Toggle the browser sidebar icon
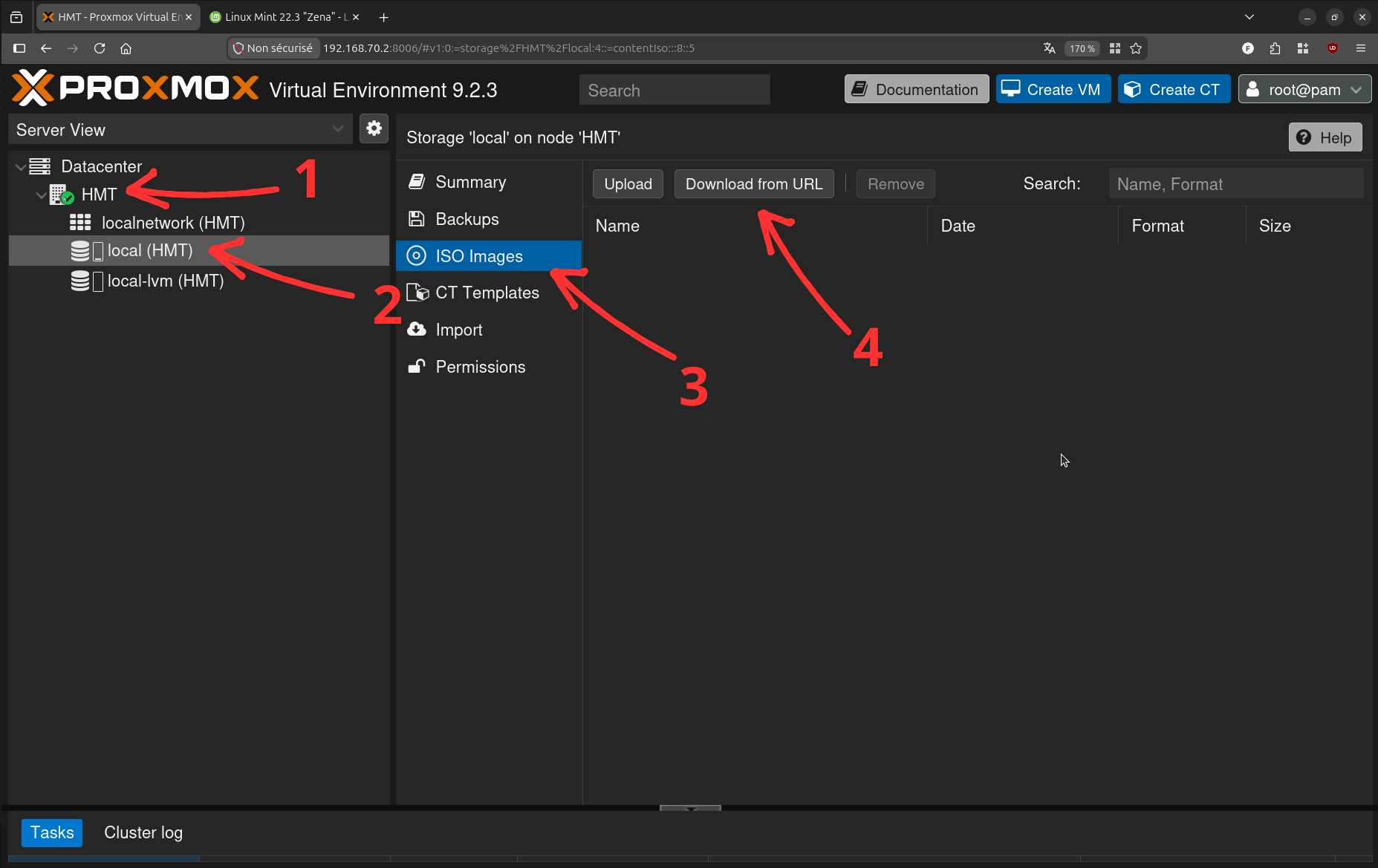This screenshot has height=868, width=1378. click(19, 48)
